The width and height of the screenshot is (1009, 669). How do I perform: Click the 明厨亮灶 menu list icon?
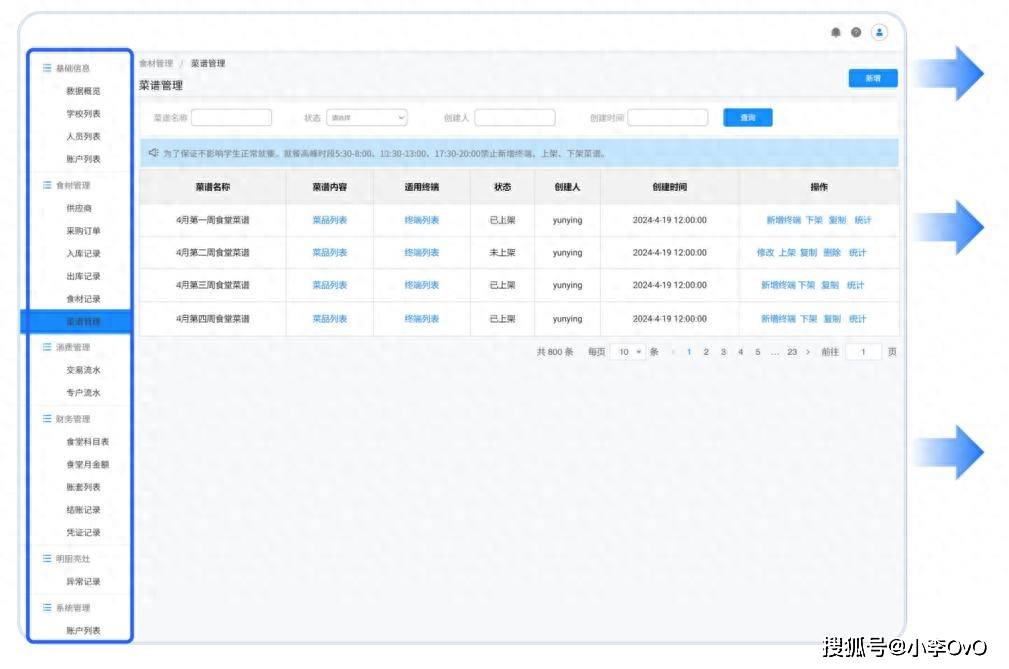tap(46, 559)
